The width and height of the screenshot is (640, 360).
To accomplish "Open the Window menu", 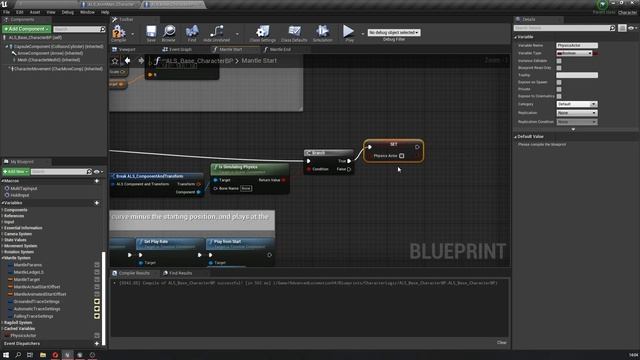I will click(87, 12).
